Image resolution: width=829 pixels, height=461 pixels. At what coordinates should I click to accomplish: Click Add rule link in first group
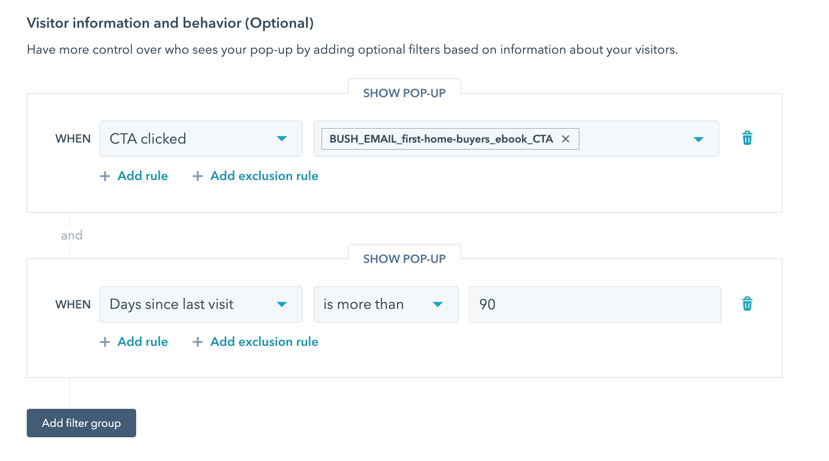142,176
